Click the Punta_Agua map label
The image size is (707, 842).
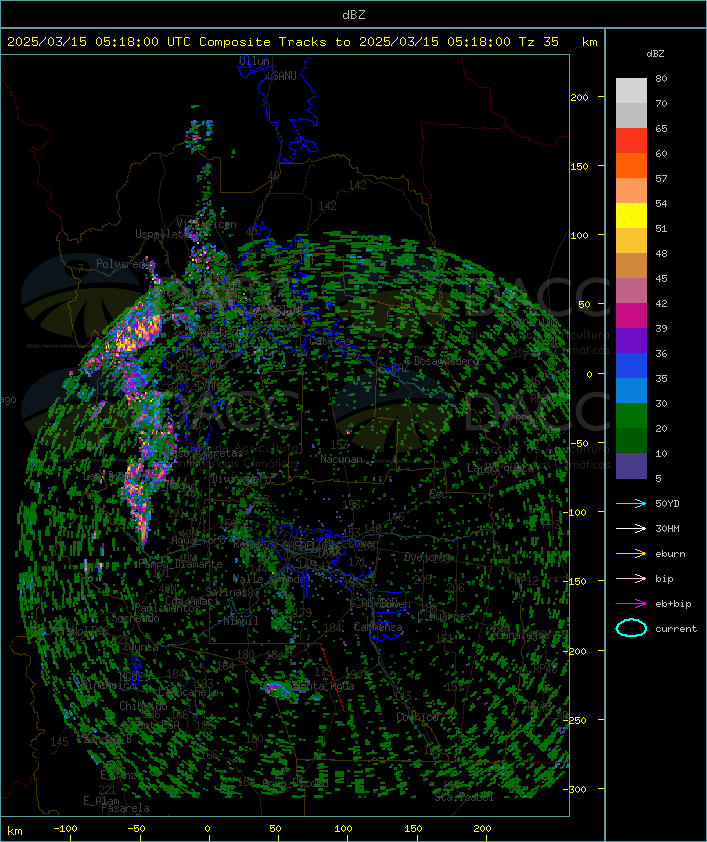tap(326, 686)
